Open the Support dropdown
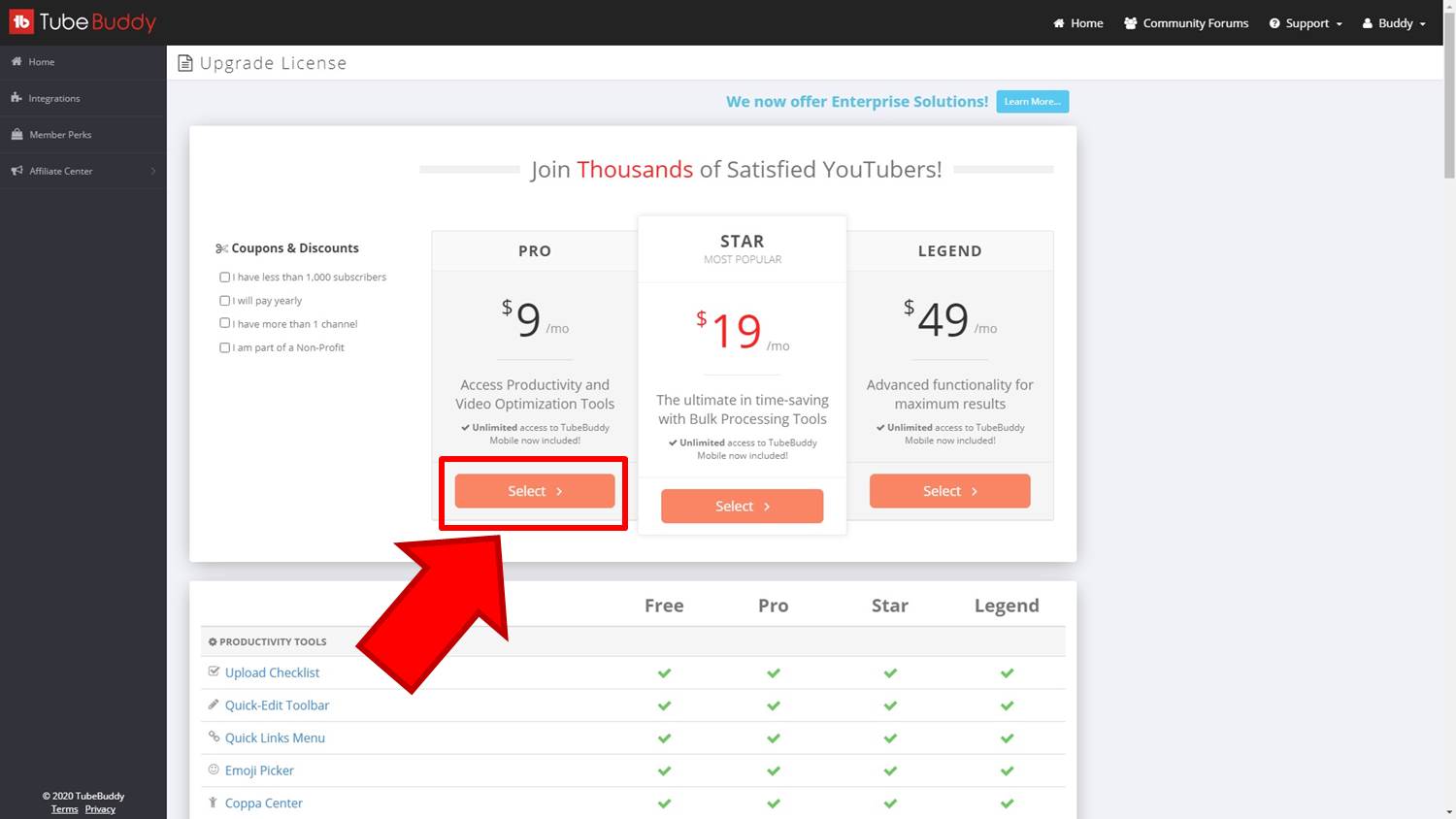 pos(1306,23)
